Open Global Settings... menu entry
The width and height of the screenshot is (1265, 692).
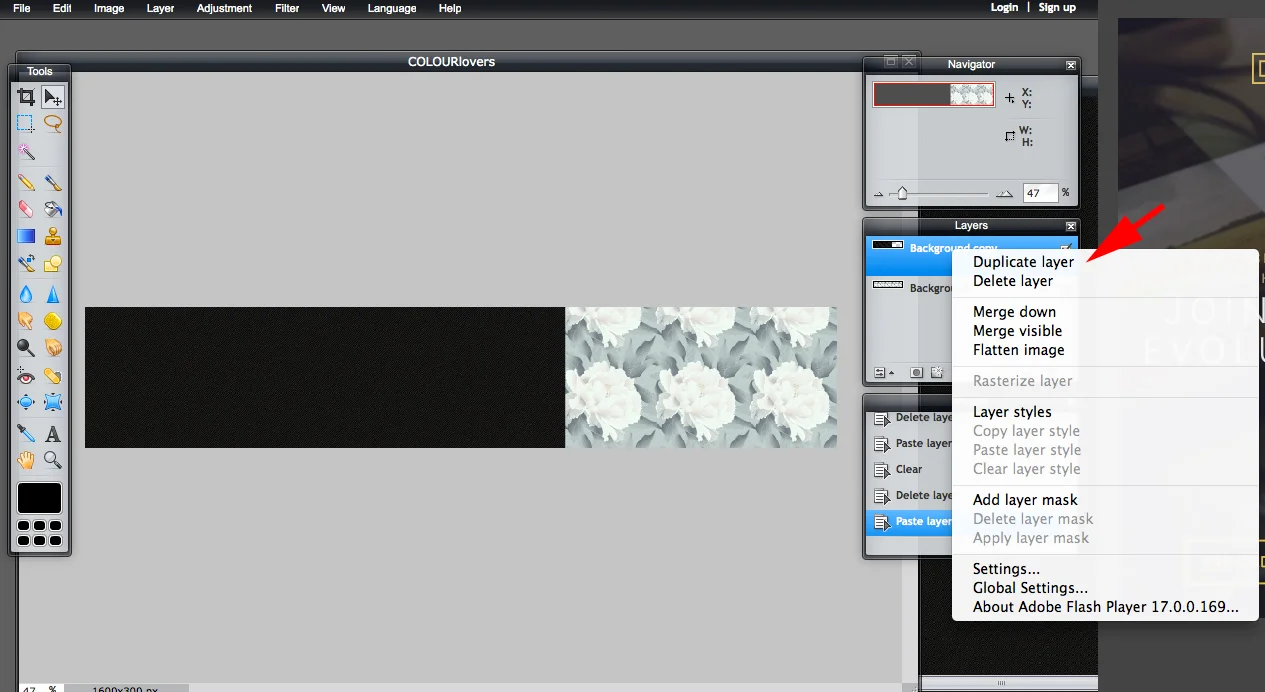[1030, 588]
